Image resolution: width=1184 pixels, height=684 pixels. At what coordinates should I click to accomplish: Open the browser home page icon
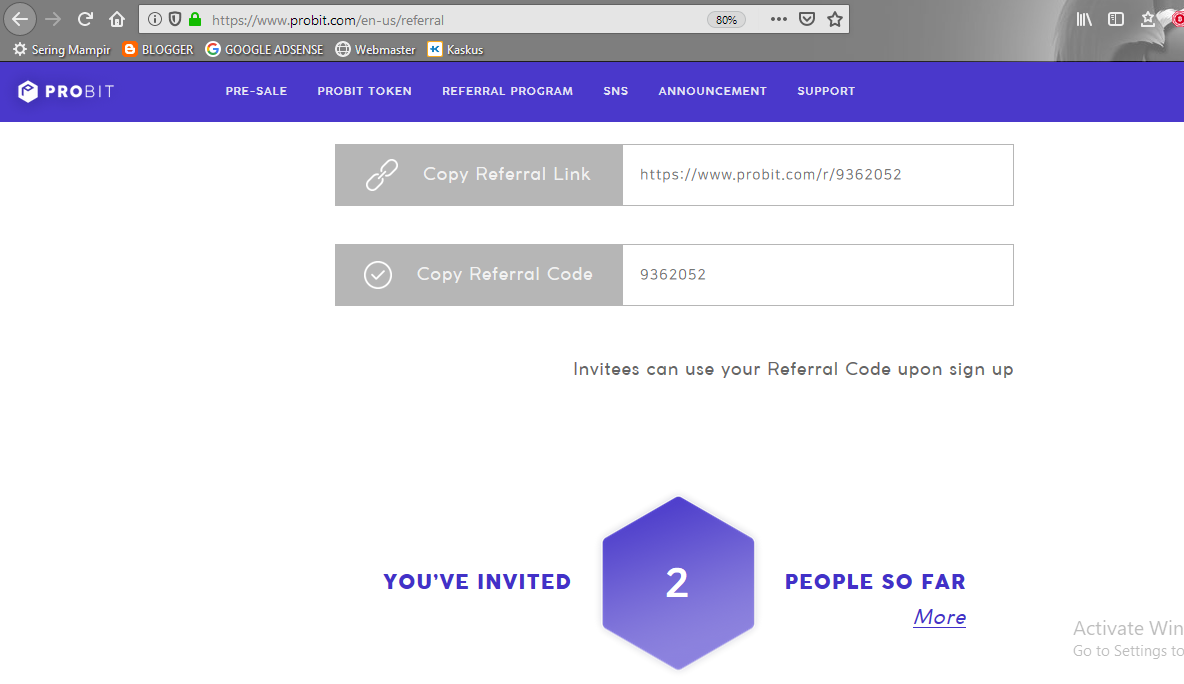pyautogui.click(x=117, y=20)
